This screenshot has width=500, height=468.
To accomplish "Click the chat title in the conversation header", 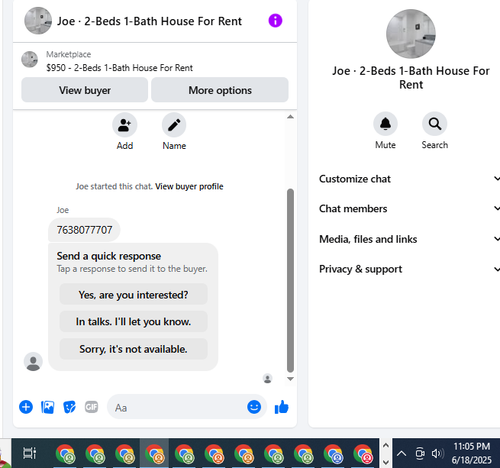I will point(149,21).
